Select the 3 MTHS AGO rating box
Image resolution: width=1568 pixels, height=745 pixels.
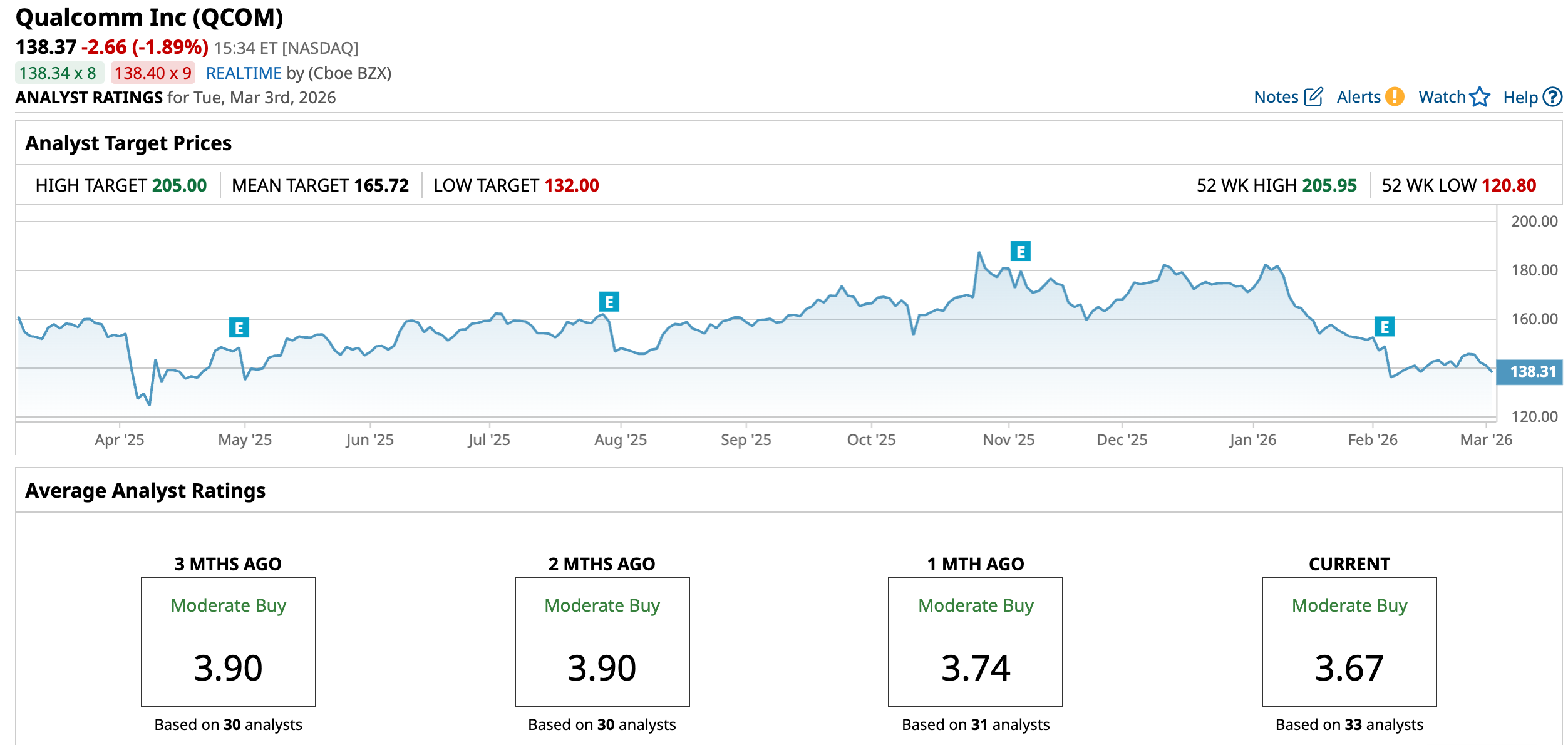[228, 642]
